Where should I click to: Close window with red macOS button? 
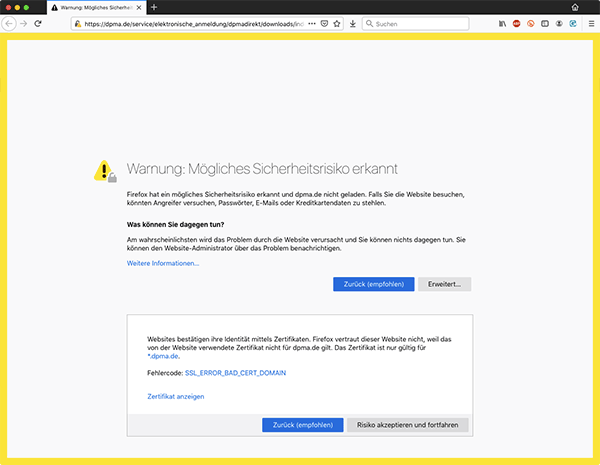tap(8, 7)
